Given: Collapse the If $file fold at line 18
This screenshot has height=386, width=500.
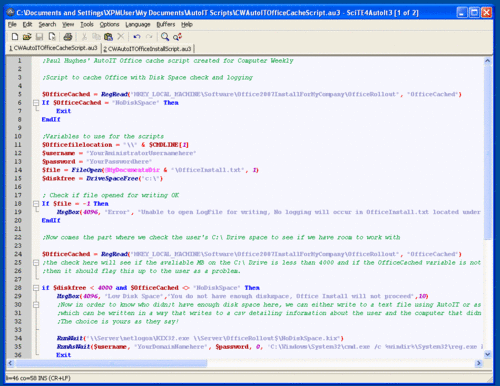Looking at the screenshot, I should coord(36,204).
